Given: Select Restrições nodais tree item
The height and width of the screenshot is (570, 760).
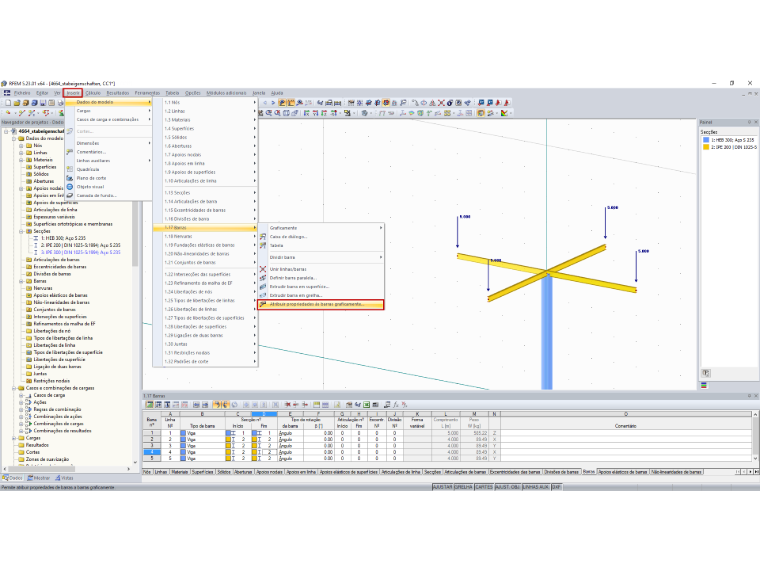Looking at the screenshot, I should pyautogui.click(x=51, y=381).
